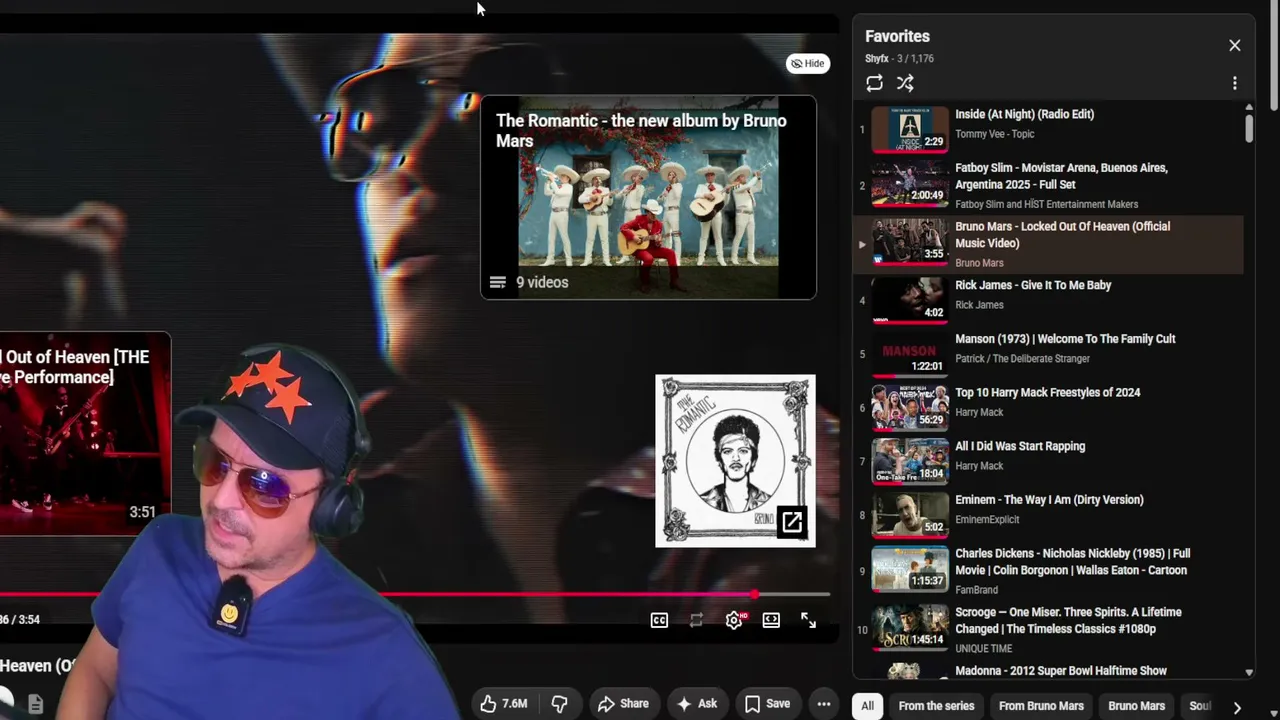Click the playlist panel scrollbar thumb
This screenshot has width=1280, height=720.
pyautogui.click(x=1249, y=128)
